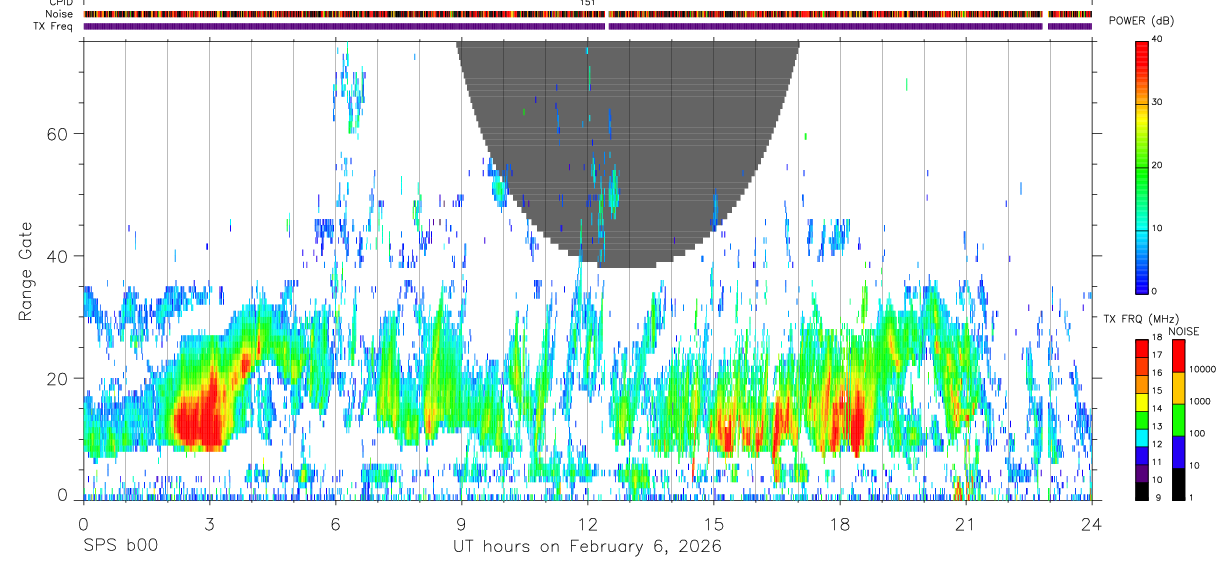Image resolution: width=1228 pixels, height=567 pixels.
Task: Click the "15" tick on the UT hours axis
Action: click(x=714, y=523)
